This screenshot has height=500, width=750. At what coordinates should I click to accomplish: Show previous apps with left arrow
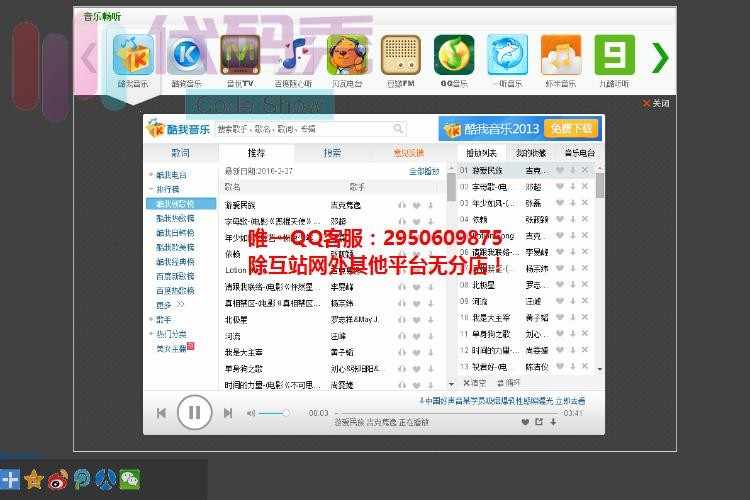(x=89, y=58)
